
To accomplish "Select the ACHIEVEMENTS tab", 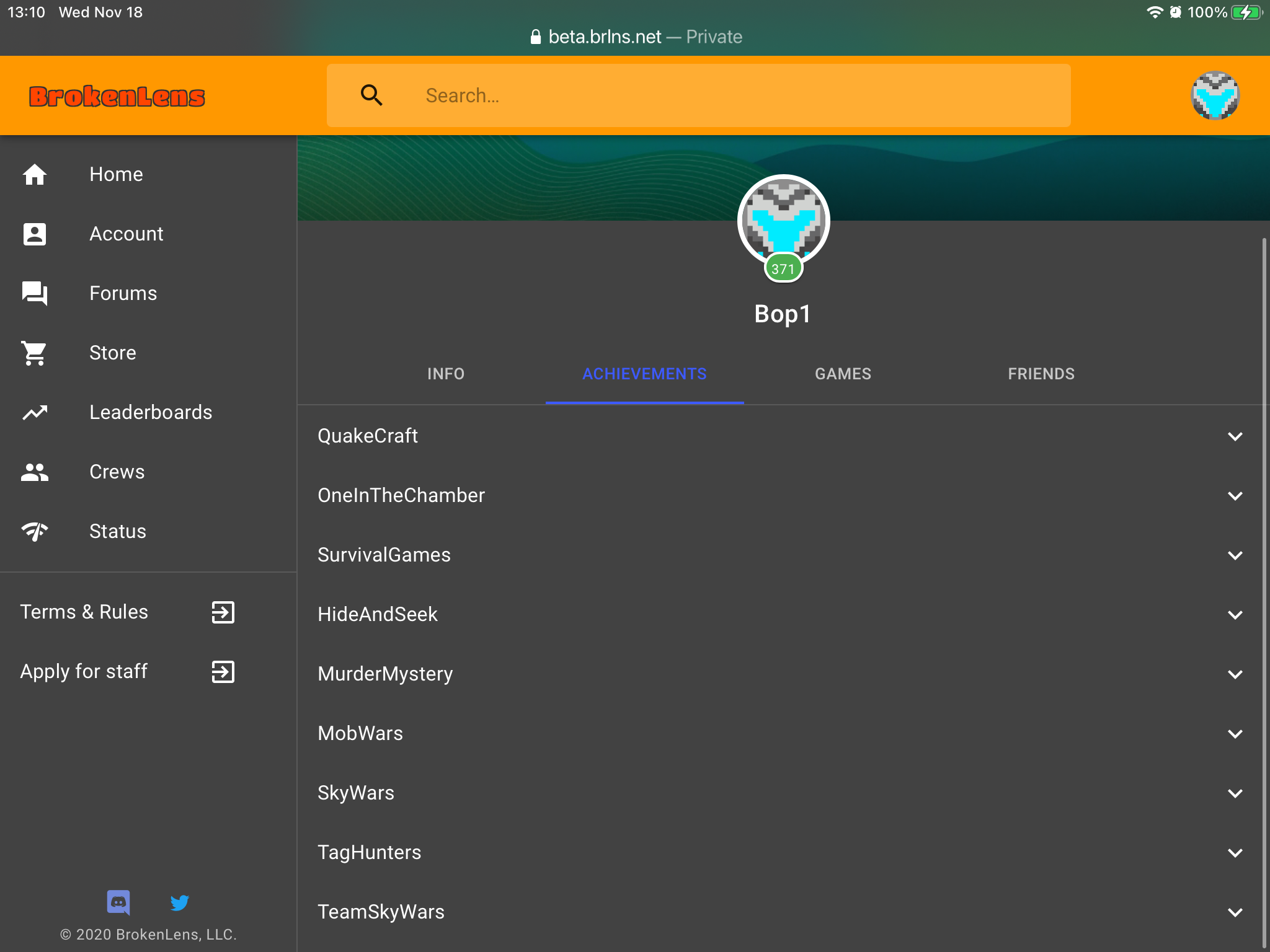I will 644,374.
